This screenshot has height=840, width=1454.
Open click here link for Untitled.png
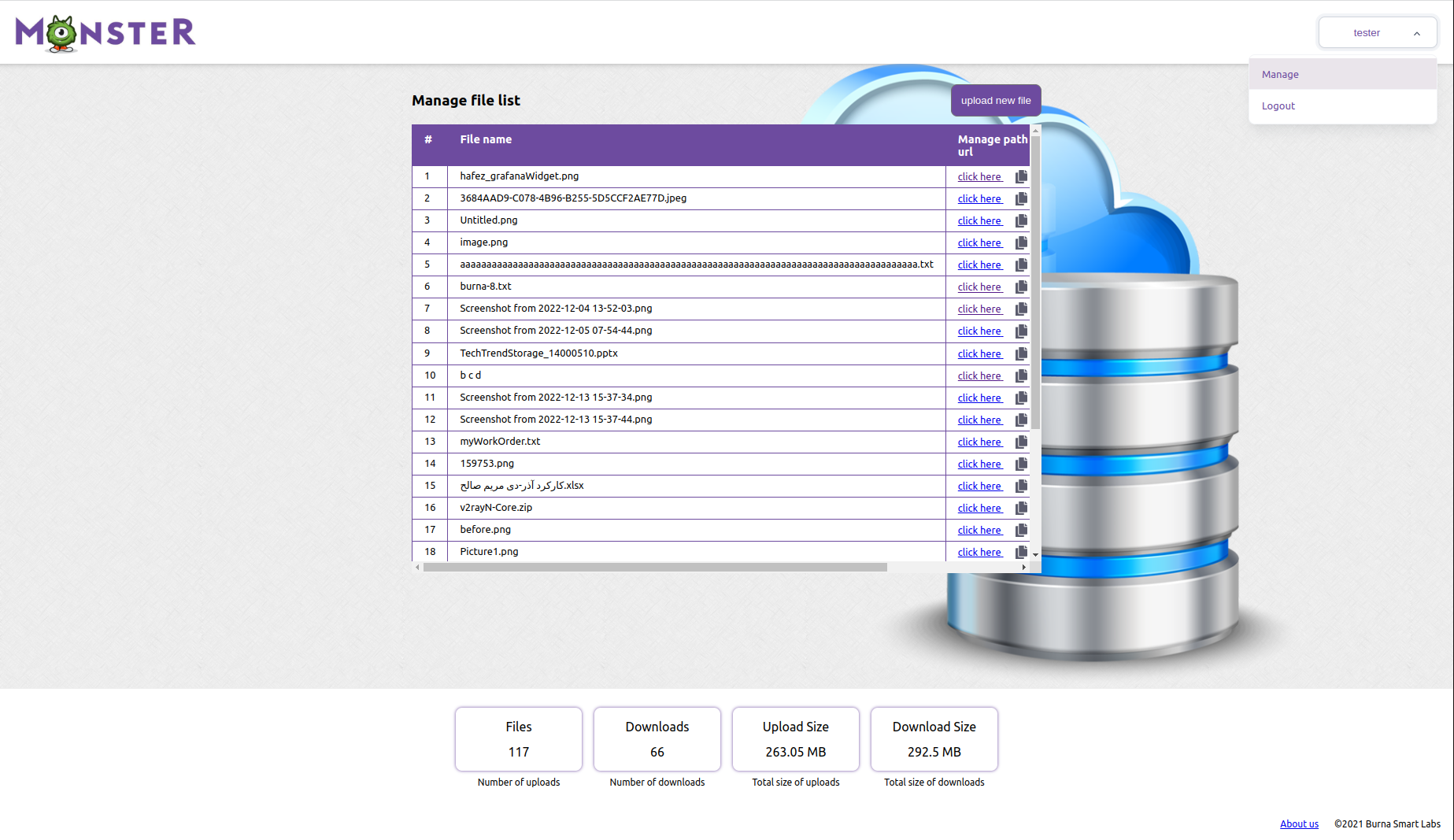980,220
